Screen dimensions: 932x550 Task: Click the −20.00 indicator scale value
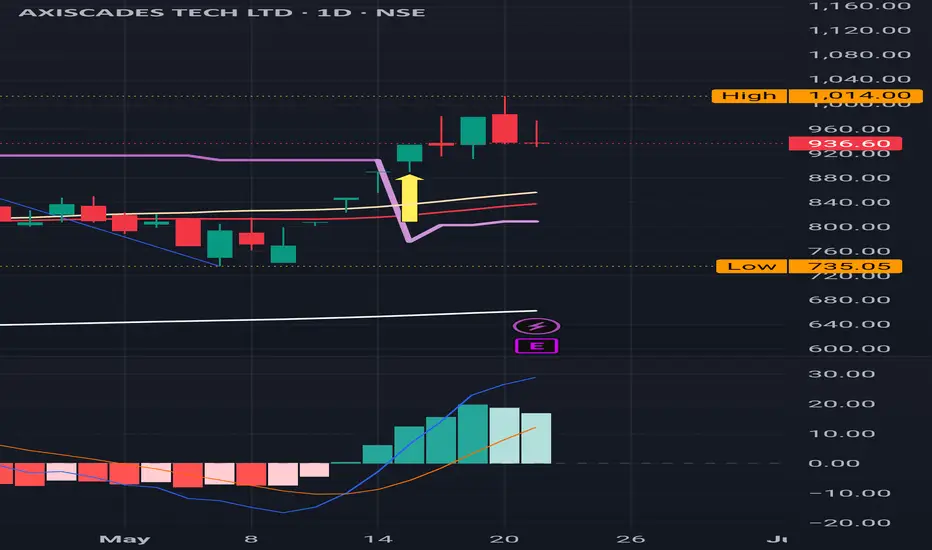tap(849, 523)
